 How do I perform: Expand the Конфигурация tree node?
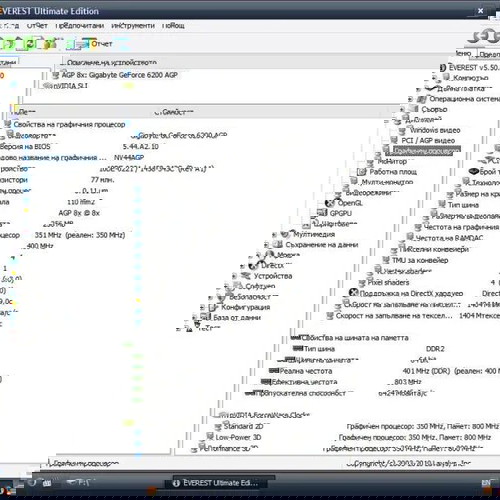pos(202,308)
